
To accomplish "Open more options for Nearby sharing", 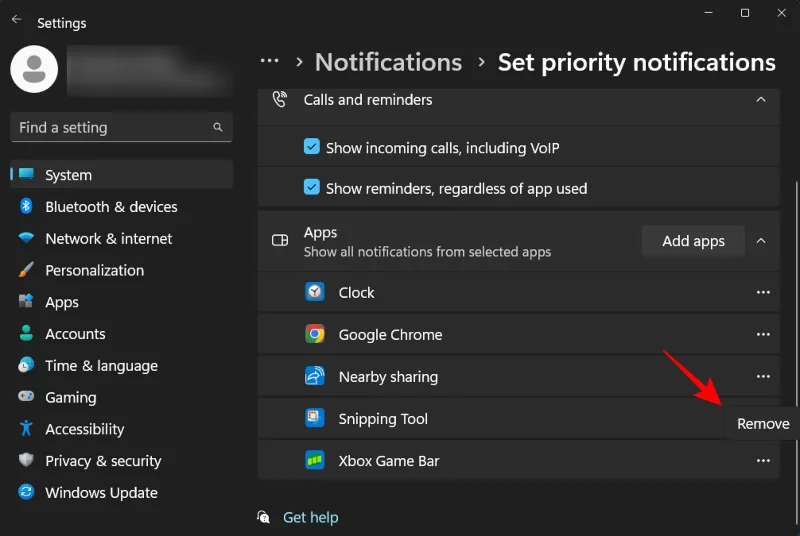I will [763, 376].
